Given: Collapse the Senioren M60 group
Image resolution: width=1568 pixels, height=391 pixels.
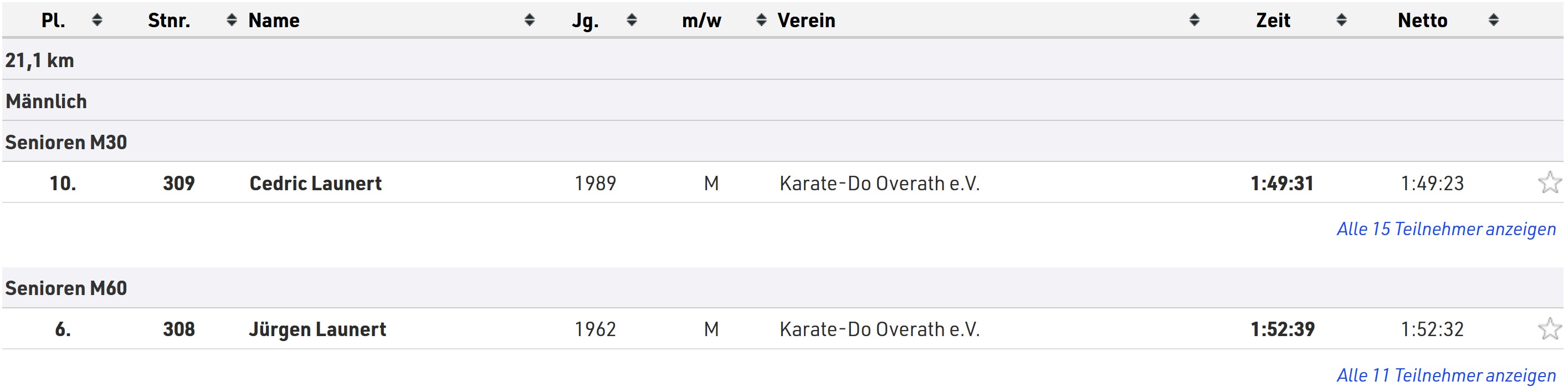Looking at the screenshot, I should coord(66,288).
